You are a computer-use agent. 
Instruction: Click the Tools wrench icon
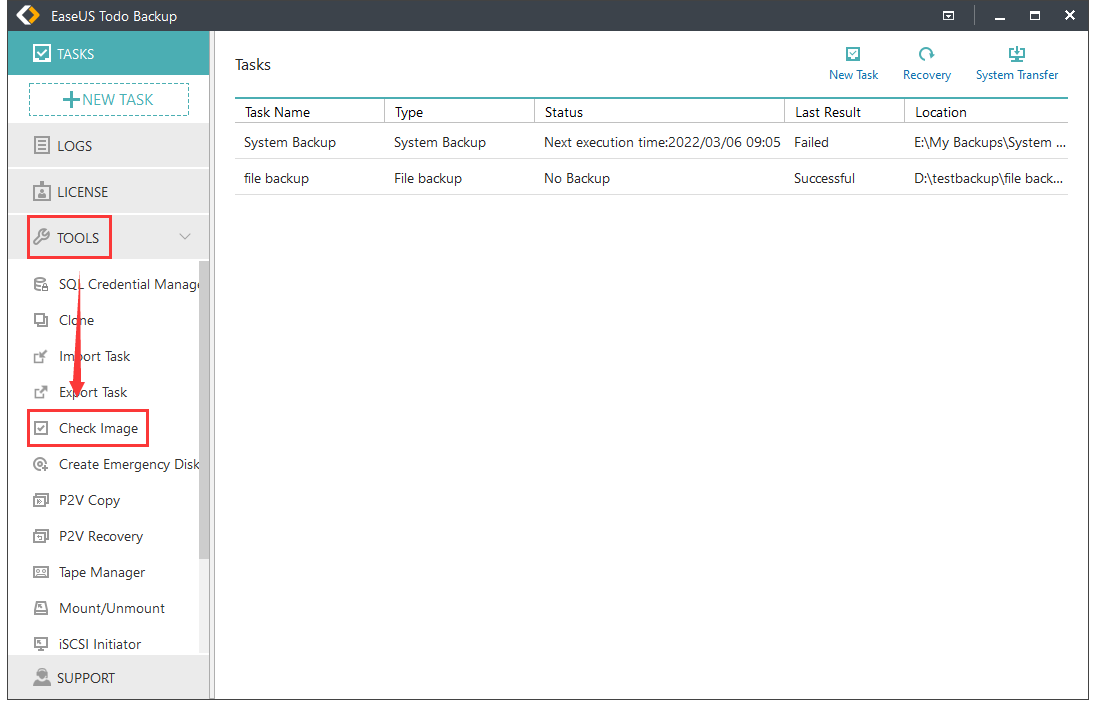[x=42, y=237]
